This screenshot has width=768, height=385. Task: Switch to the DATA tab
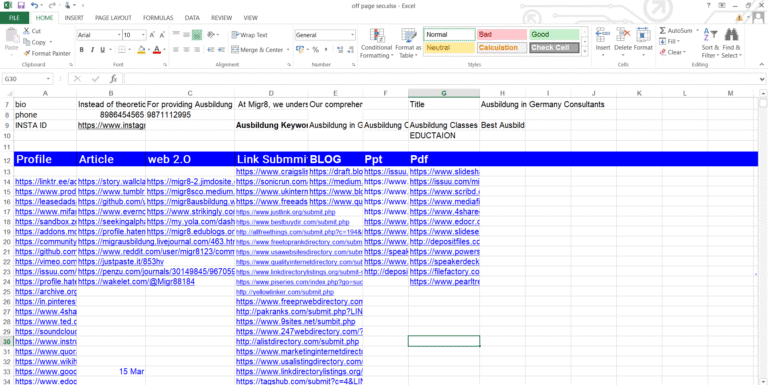[192, 18]
